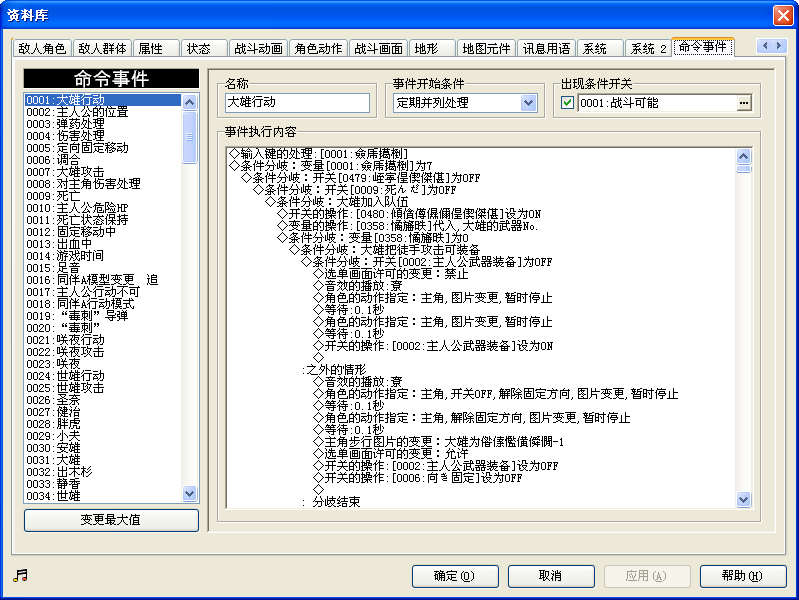Click the down arrow of the event content scrollbar
Screen dimensions: 799x600
click(743, 499)
